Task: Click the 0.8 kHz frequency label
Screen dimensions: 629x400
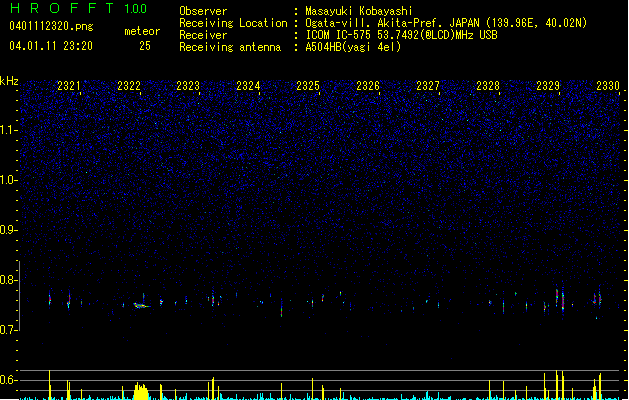Action: [8, 280]
